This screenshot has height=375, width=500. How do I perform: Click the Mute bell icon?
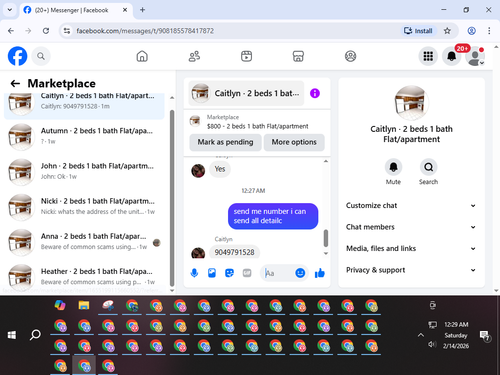[393, 167]
